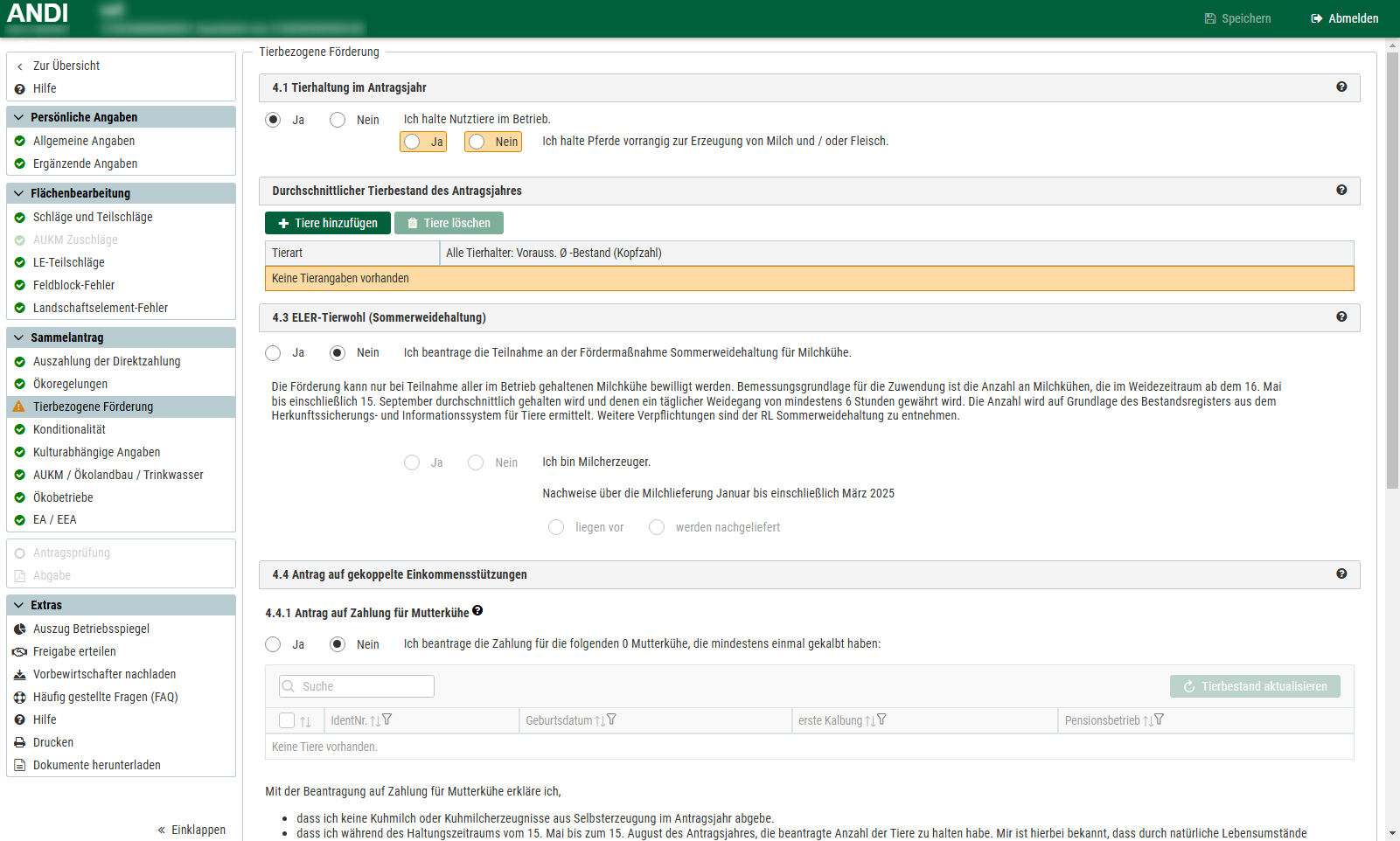Screen dimensions: 1400x841
Task: Collapse the Extras section
Action: [x=18, y=605]
